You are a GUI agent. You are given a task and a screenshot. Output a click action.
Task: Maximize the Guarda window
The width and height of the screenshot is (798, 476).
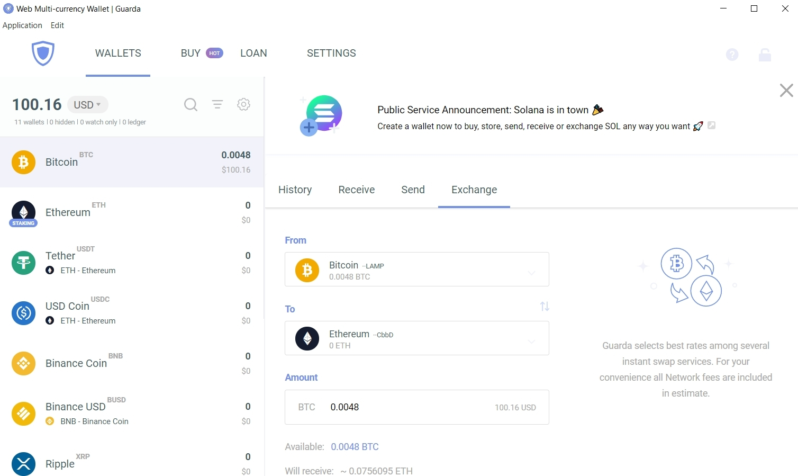pyautogui.click(x=754, y=9)
